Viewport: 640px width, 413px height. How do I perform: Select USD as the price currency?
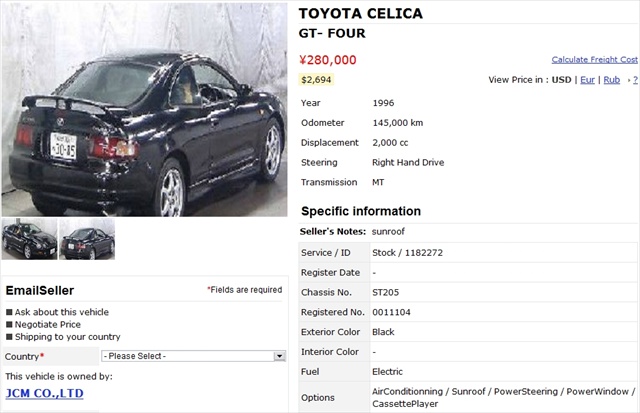(x=561, y=79)
